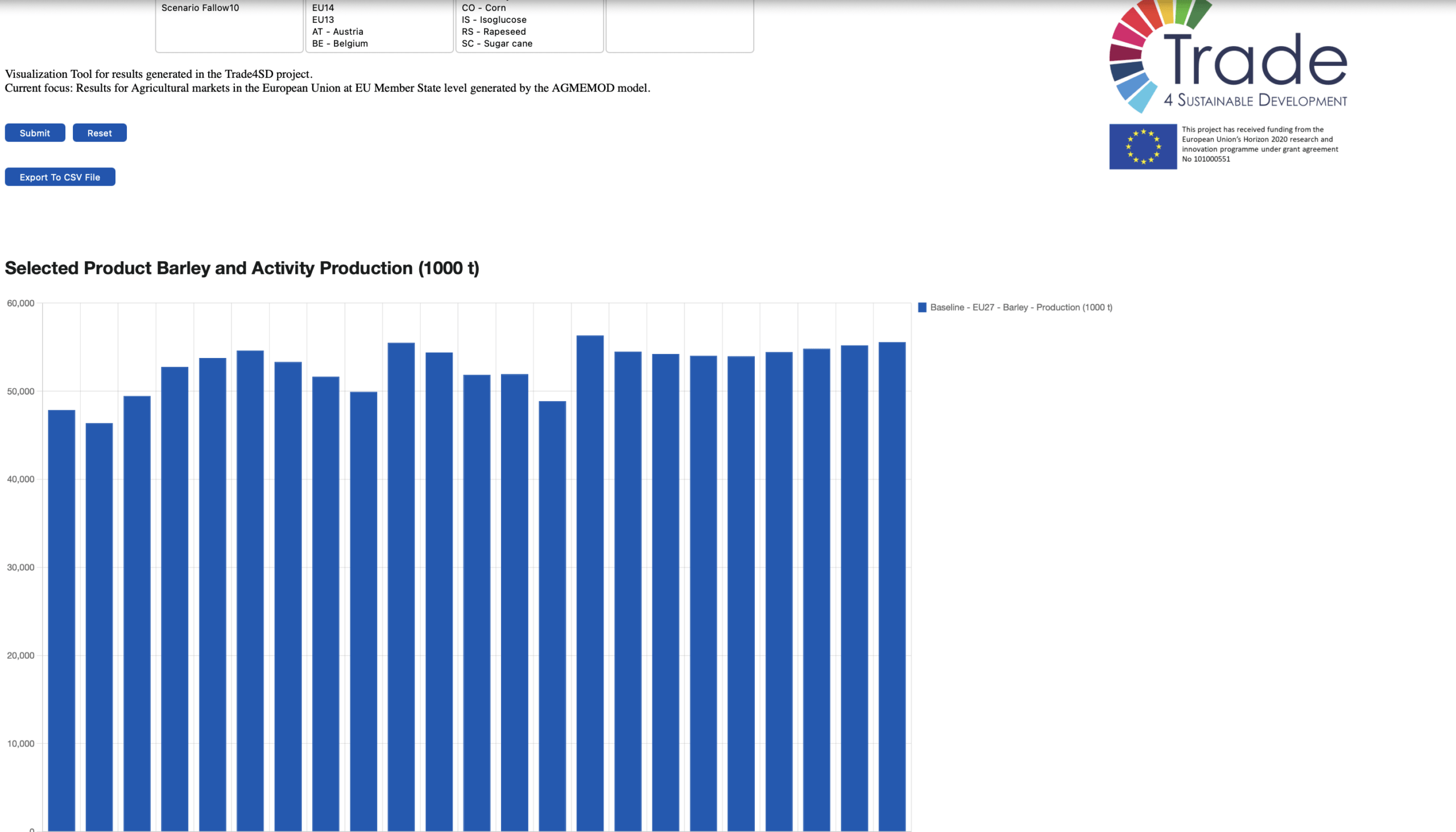Pick CO - Corn in product list
Screen dimensions: 1456x832
[483, 8]
